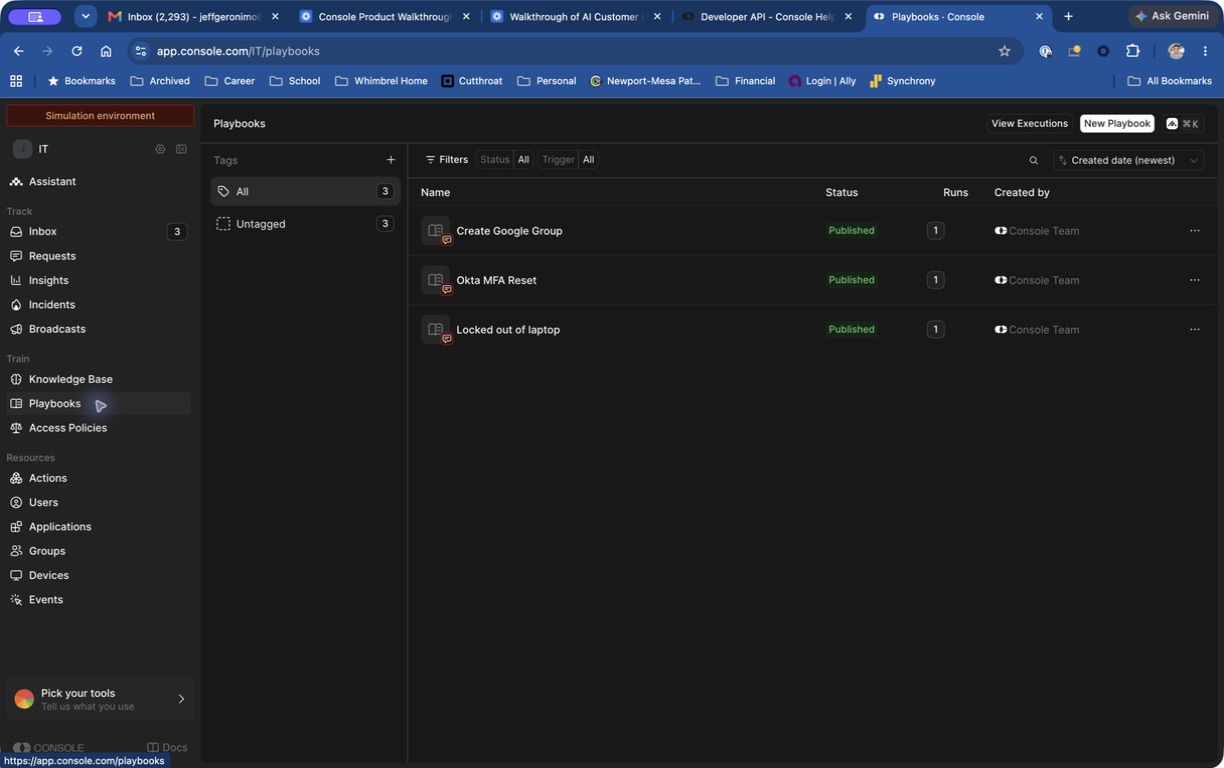Open Access Policies in the sidebar
The height and width of the screenshot is (768, 1224).
[x=98, y=428]
